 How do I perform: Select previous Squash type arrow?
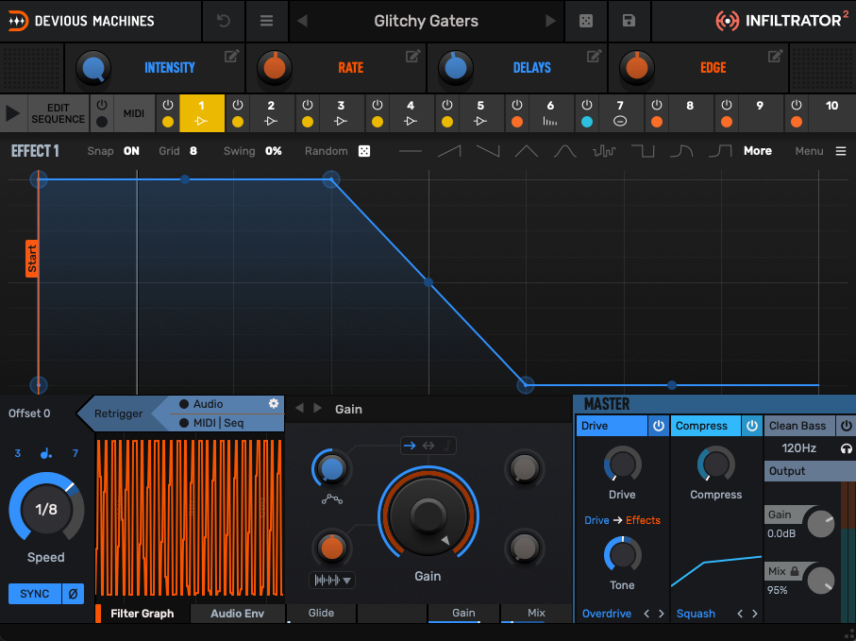tap(740, 614)
